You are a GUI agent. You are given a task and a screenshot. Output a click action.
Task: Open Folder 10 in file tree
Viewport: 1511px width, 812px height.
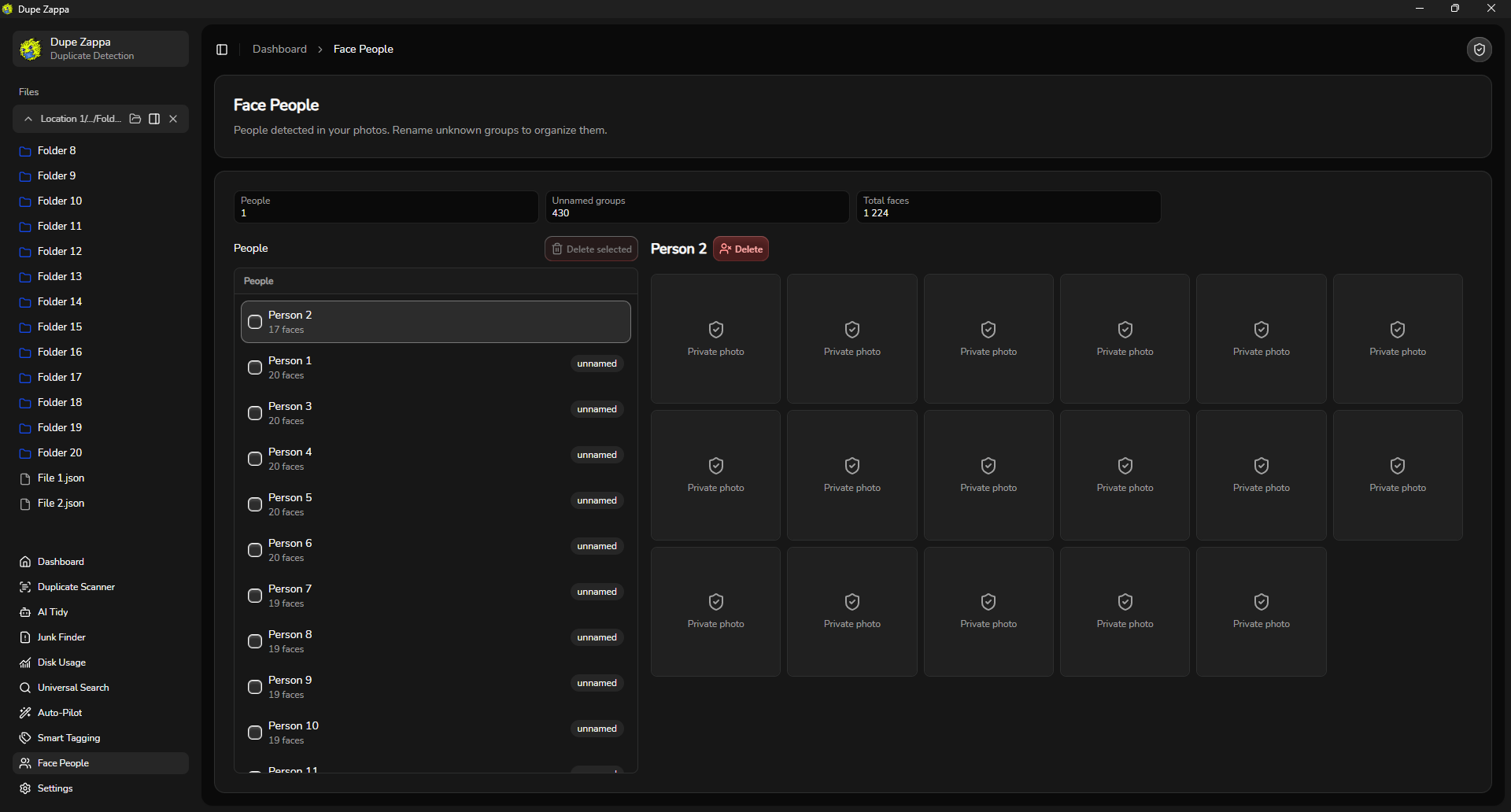[101, 201]
